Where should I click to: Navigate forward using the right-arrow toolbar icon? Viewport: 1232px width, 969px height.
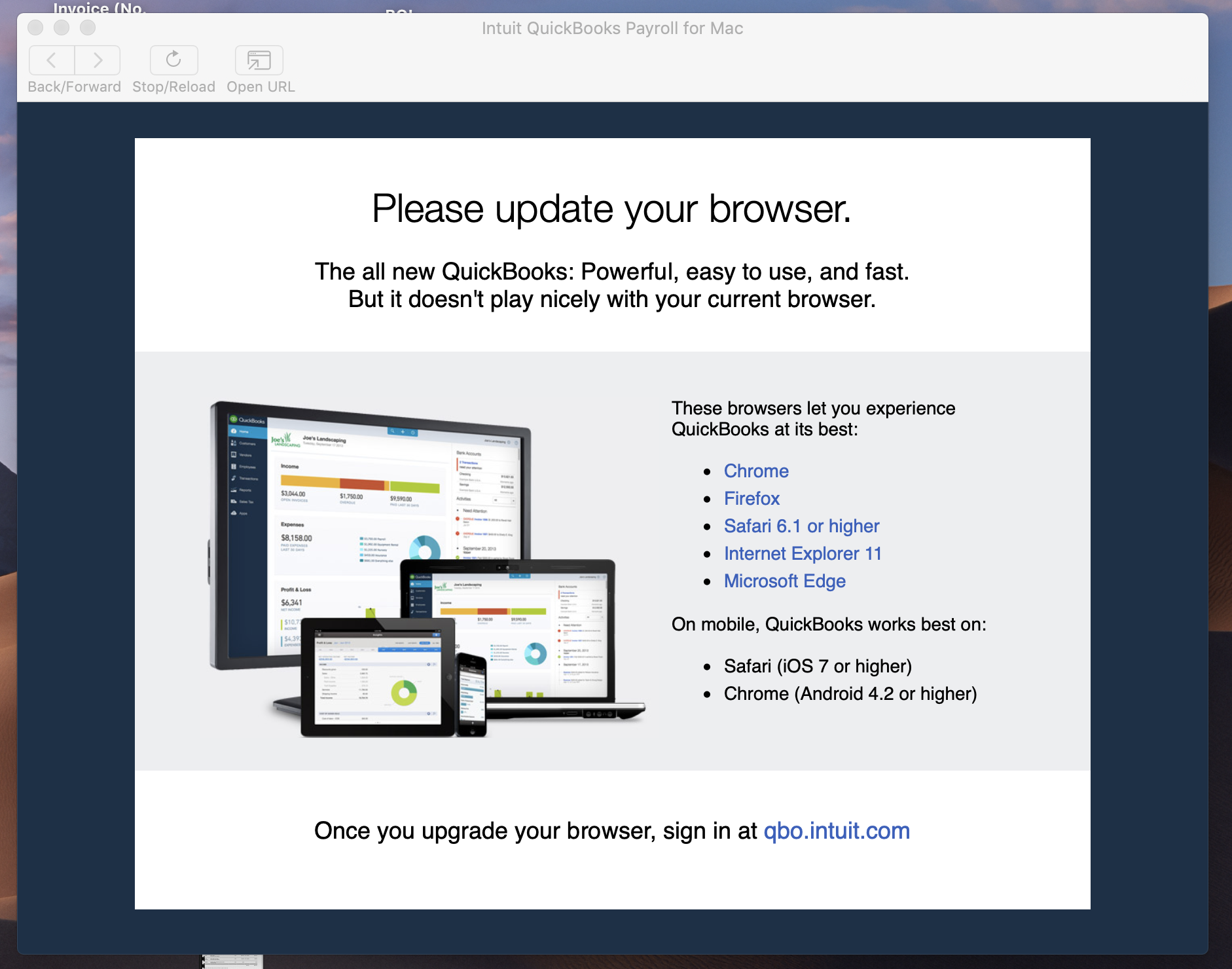pos(97,60)
